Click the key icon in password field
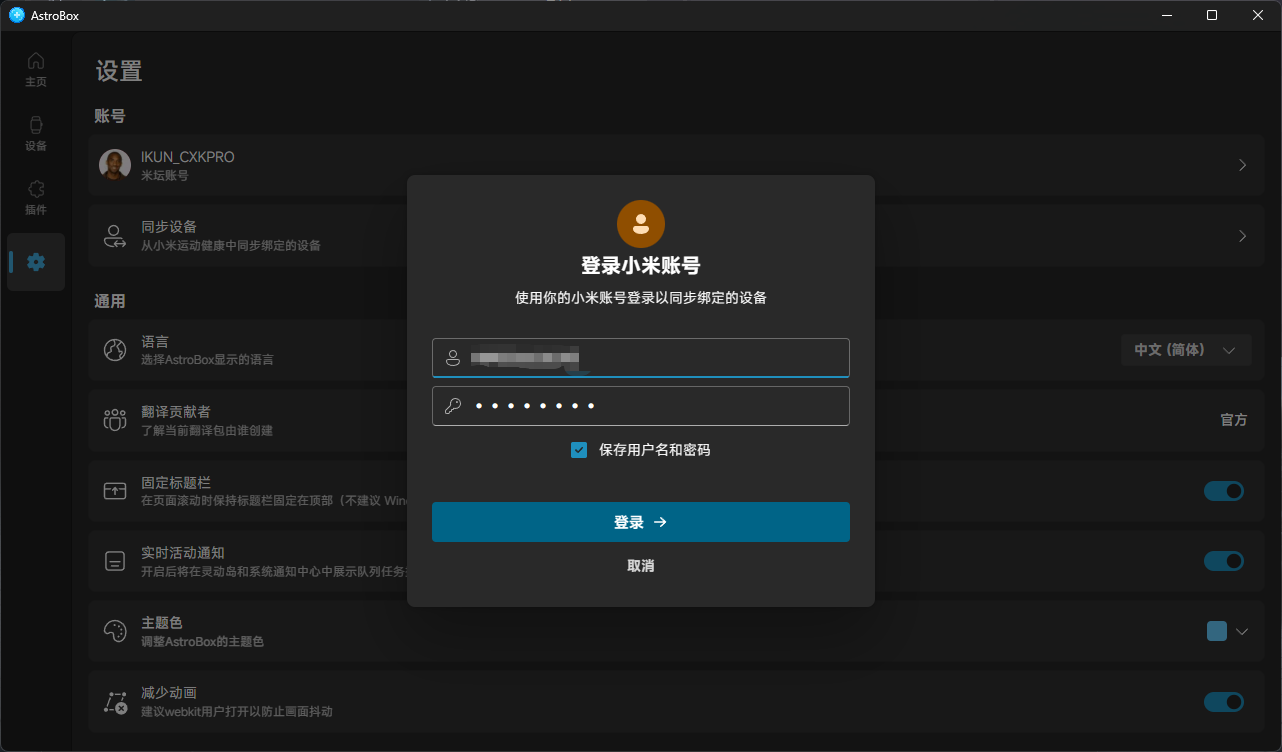 (453, 406)
